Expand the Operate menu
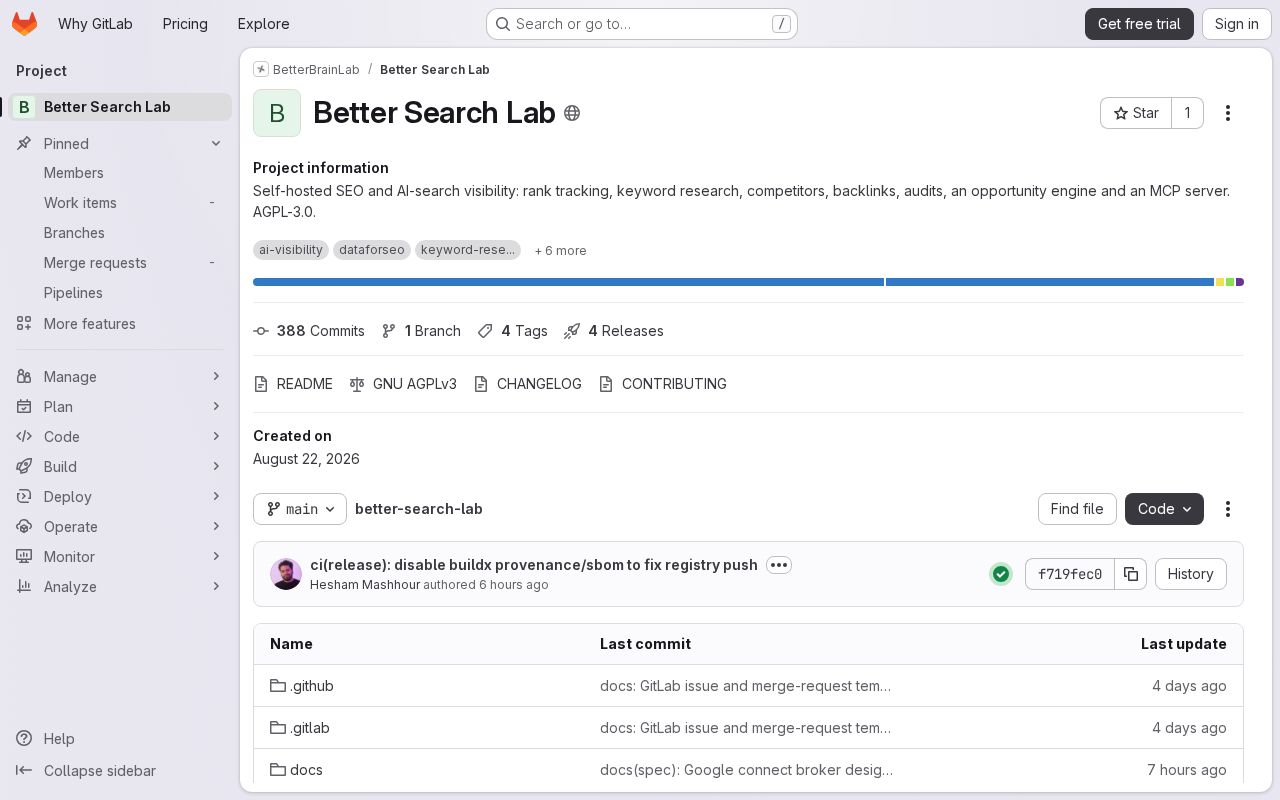1280x800 pixels. tap(120, 527)
